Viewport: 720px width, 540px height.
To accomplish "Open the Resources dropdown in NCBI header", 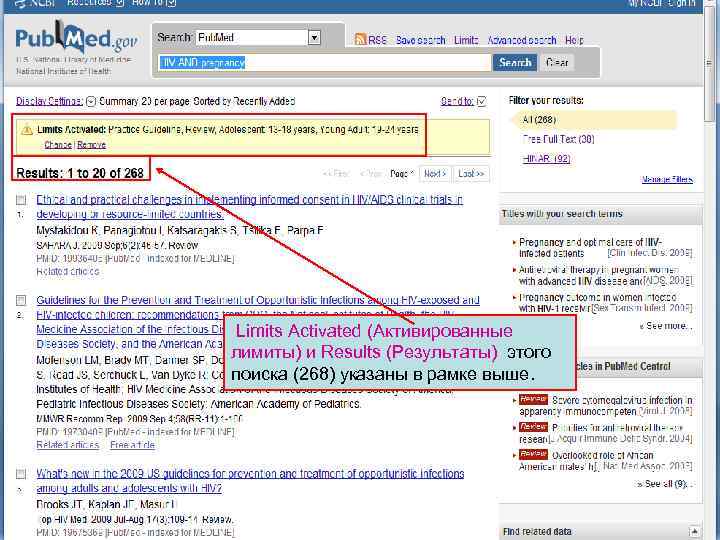I will coord(95,3).
